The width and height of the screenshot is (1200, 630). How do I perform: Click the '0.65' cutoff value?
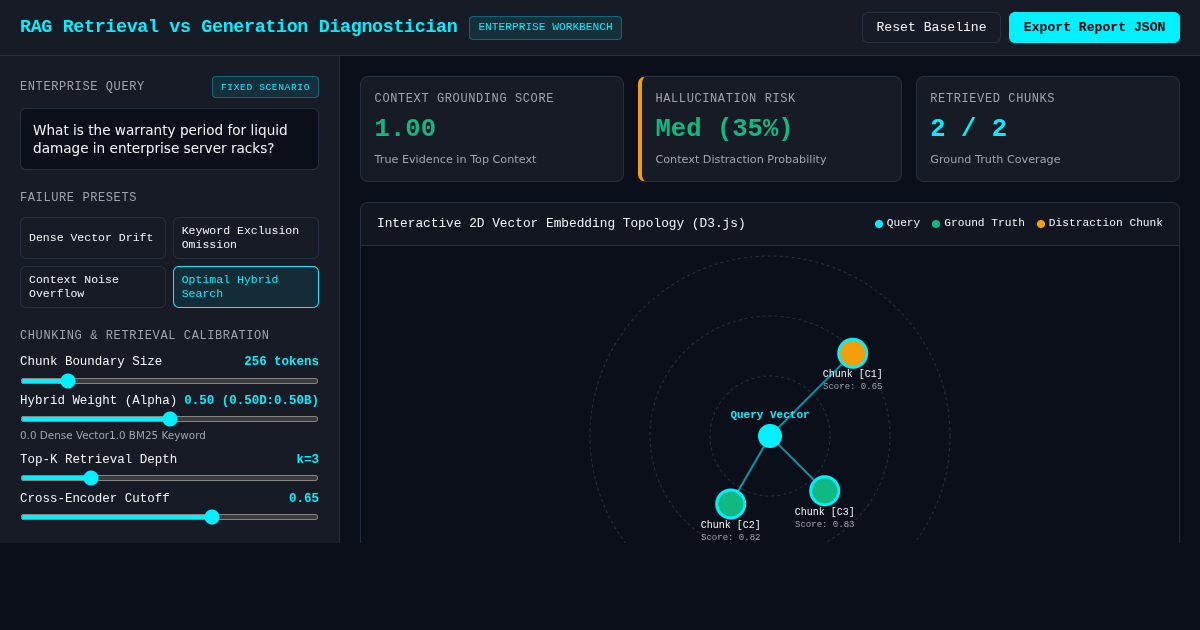(x=304, y=499)
